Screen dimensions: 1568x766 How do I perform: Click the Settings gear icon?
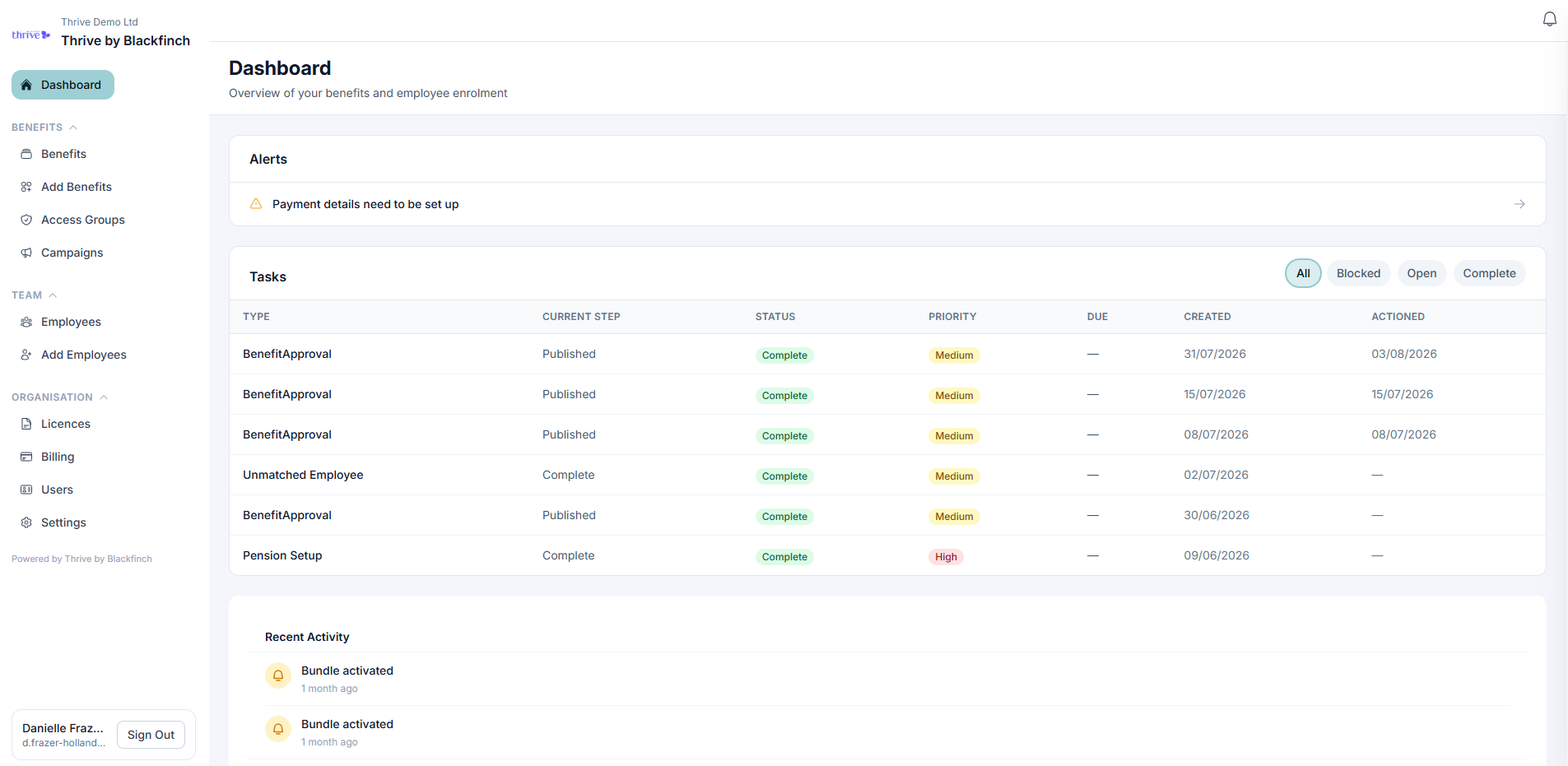tap(26, 522)
